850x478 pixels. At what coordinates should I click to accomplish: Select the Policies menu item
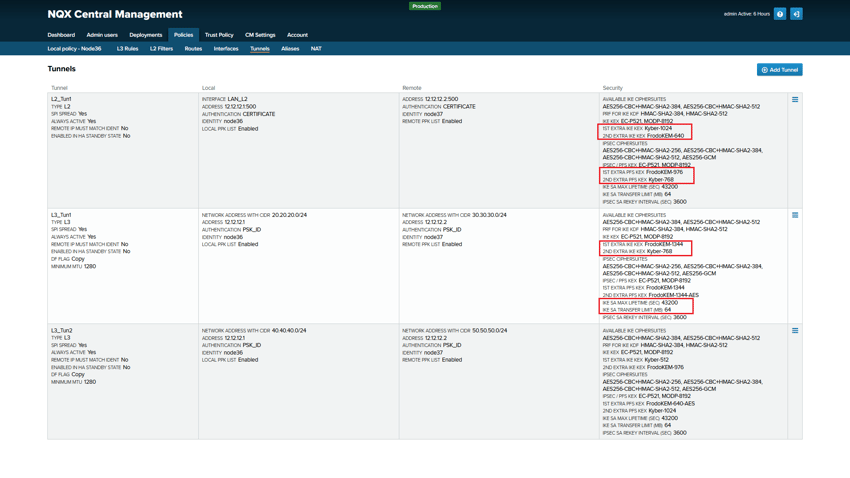pos(183,35)
